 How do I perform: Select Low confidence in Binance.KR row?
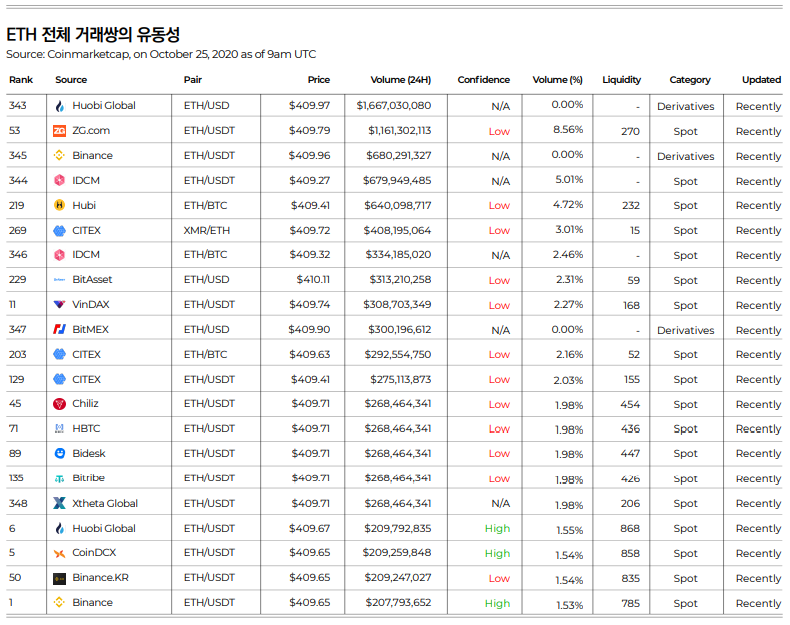(499, 579)
